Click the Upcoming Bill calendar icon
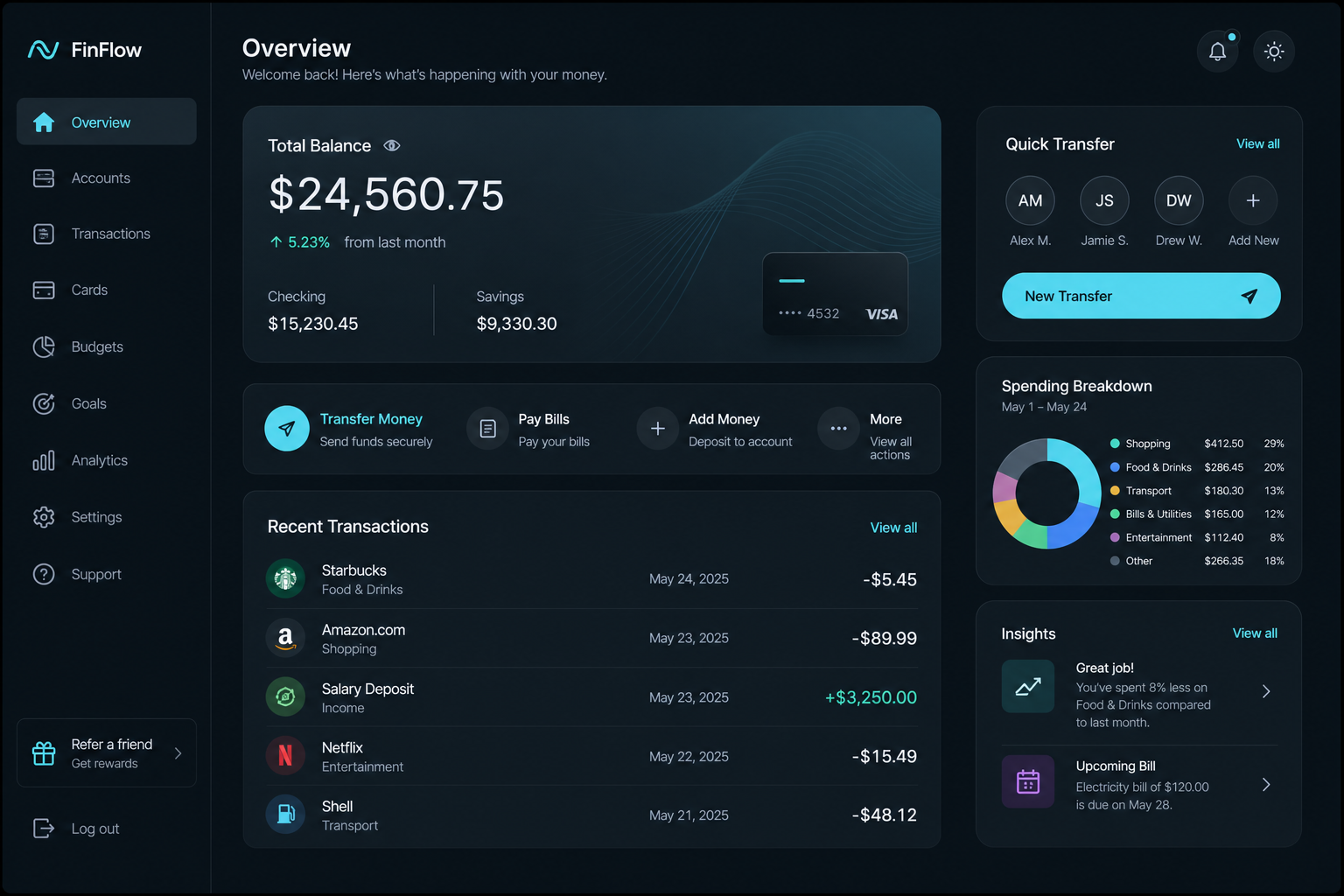Image resolution: width=1344 pixels, height=896 pixels. [1028, 781]
